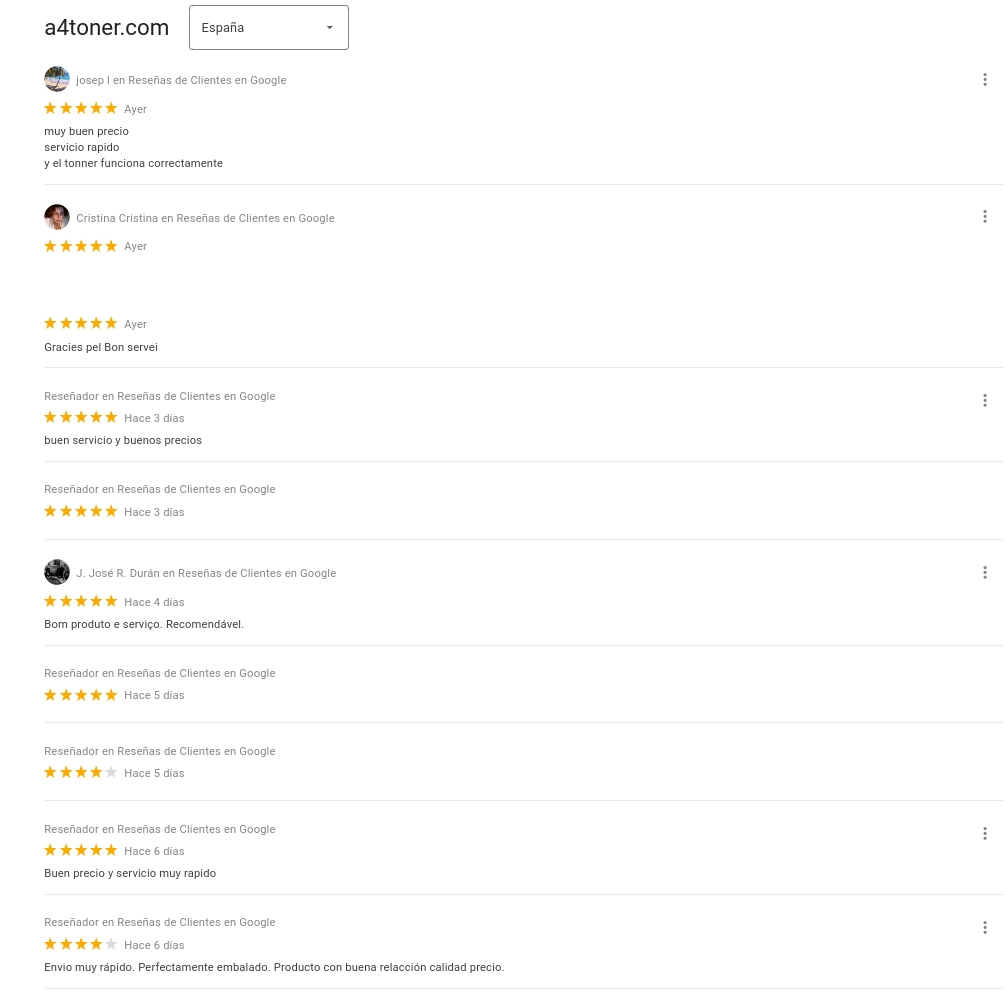Image resolution: width=1008 pixels, height=1006 pixels.
Task: Open the options menu for josep l's review
Action: [984, 80]
